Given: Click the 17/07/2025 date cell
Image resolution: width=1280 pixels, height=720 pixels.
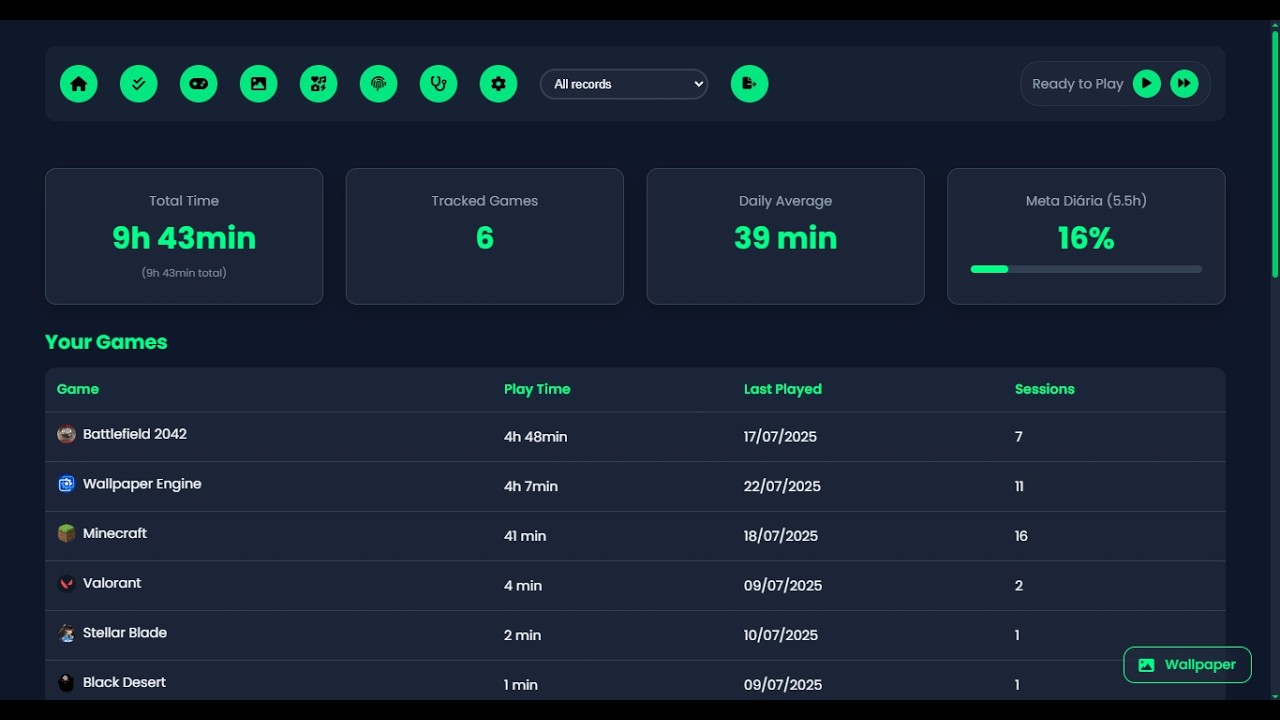Looking at the screenshot, I should pos(780,437).
